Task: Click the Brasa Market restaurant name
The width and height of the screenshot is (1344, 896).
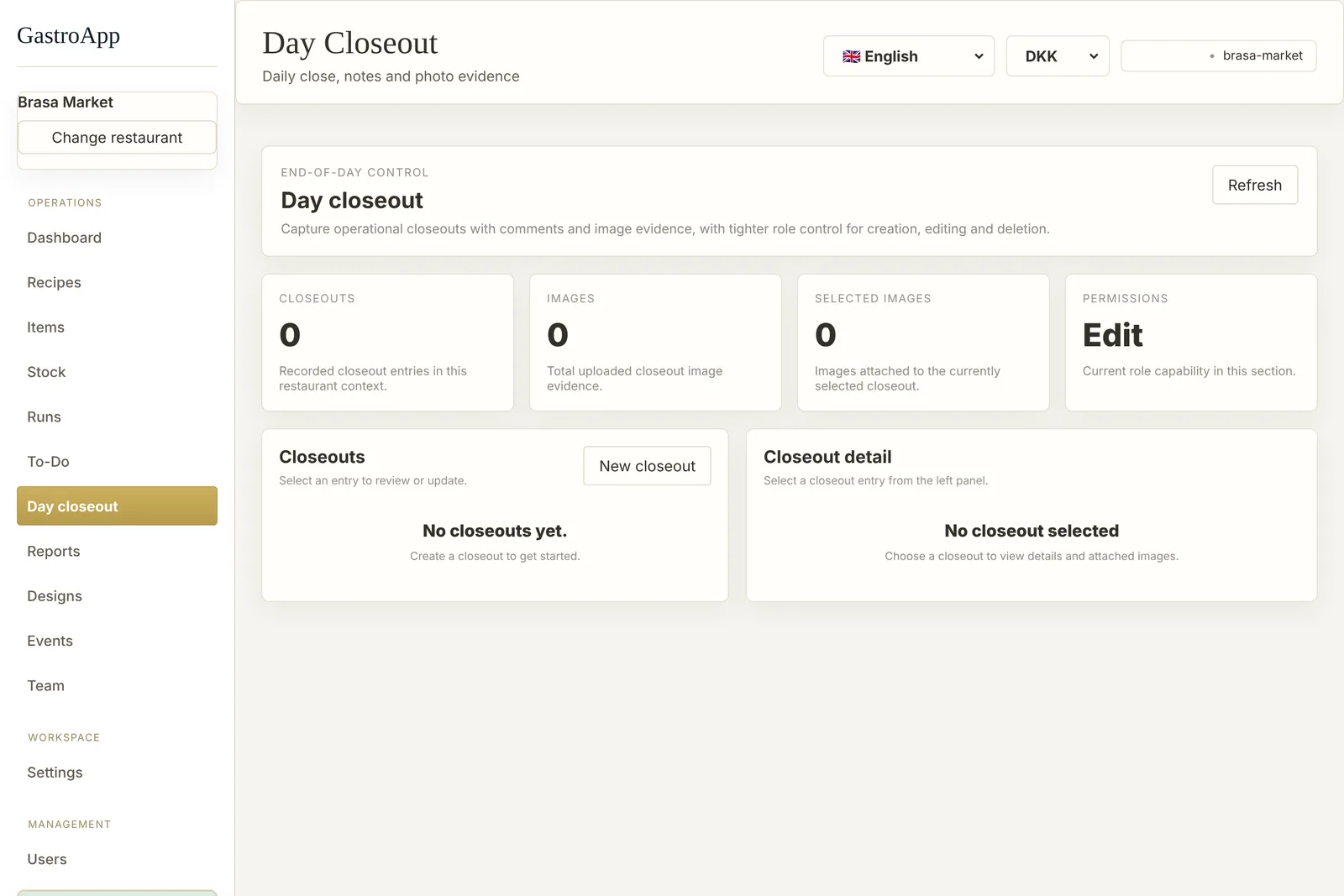Action: point(66,102)
